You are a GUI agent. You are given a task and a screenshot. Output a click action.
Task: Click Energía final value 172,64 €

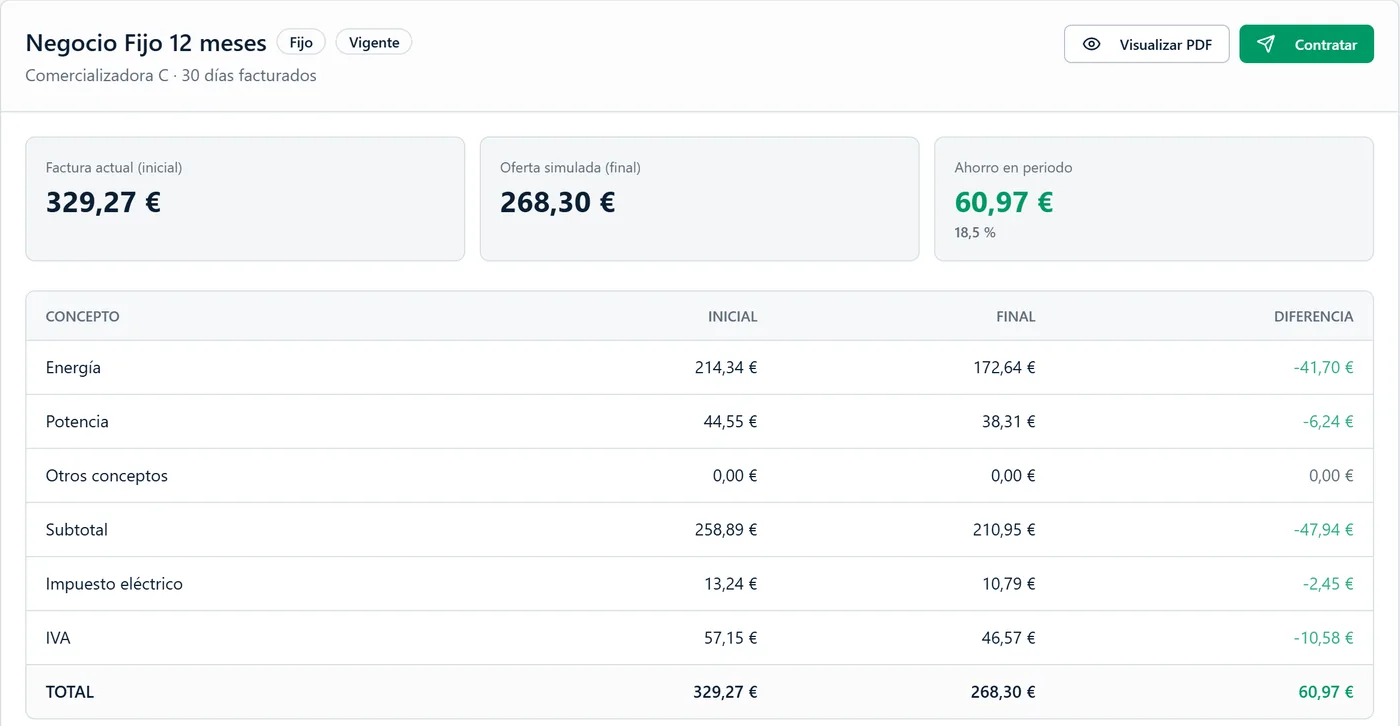point(1004,368)
